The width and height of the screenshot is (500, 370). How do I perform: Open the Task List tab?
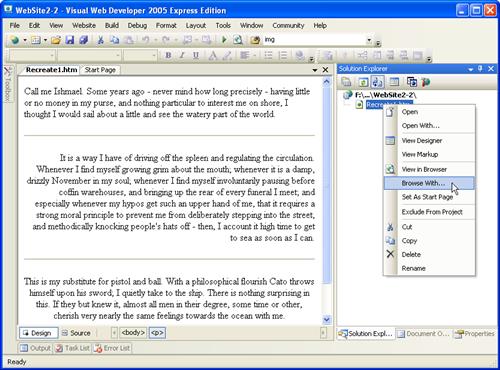(72, 348)
